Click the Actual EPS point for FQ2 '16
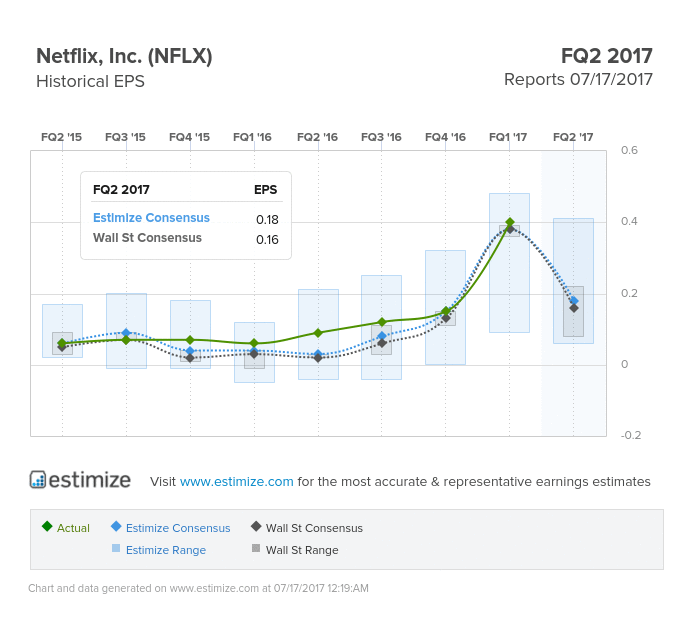Viewport: 685px width, 620px height. click(x=318, y=333)
